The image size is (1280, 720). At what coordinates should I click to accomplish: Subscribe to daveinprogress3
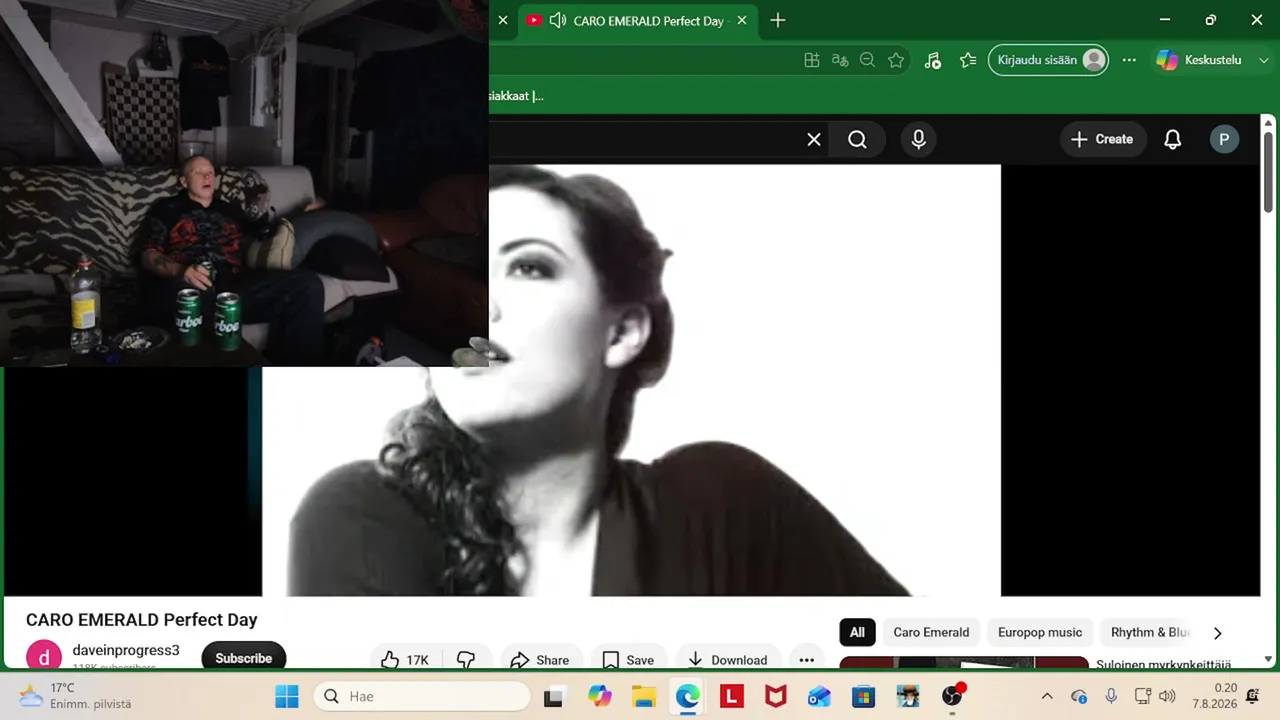[x=243, y=657]
